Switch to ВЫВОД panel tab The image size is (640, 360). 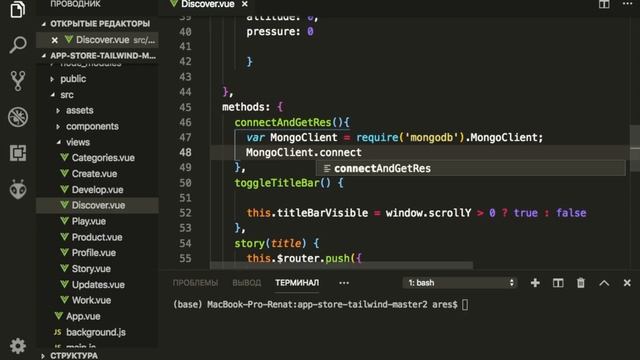point(247,282)
